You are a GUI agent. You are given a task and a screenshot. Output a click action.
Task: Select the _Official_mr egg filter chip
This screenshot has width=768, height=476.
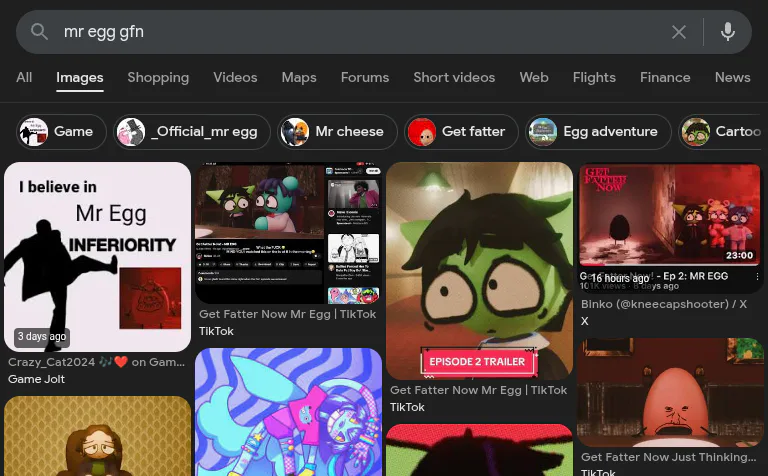tap(192, 132)
